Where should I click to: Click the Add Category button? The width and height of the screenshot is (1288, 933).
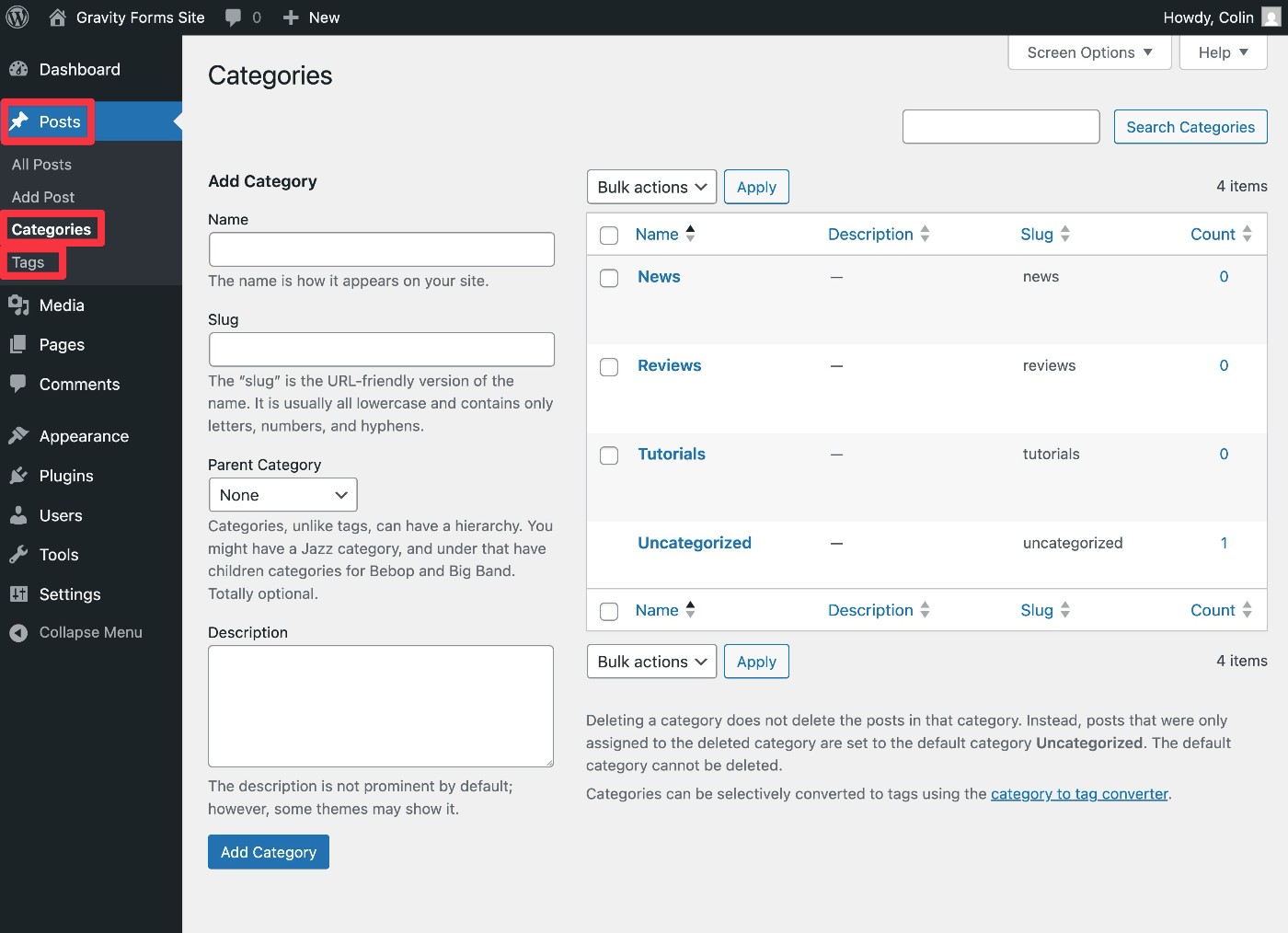(268, 851)
